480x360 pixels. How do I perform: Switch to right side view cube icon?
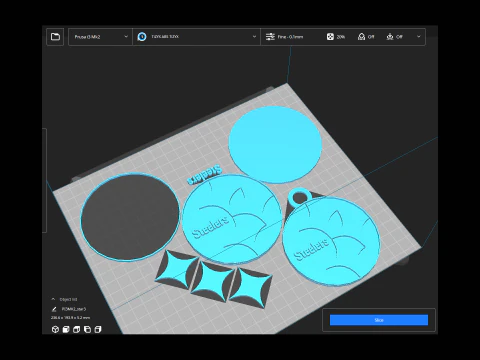[98, 329]
